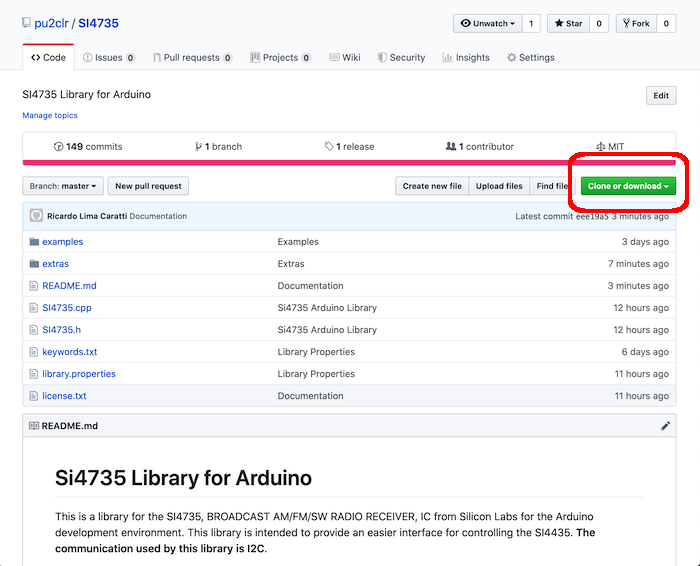Click the pencil edit icon for README.md
Image resolution: width=700 pixels, height=566 pixels.
point(665,426)
